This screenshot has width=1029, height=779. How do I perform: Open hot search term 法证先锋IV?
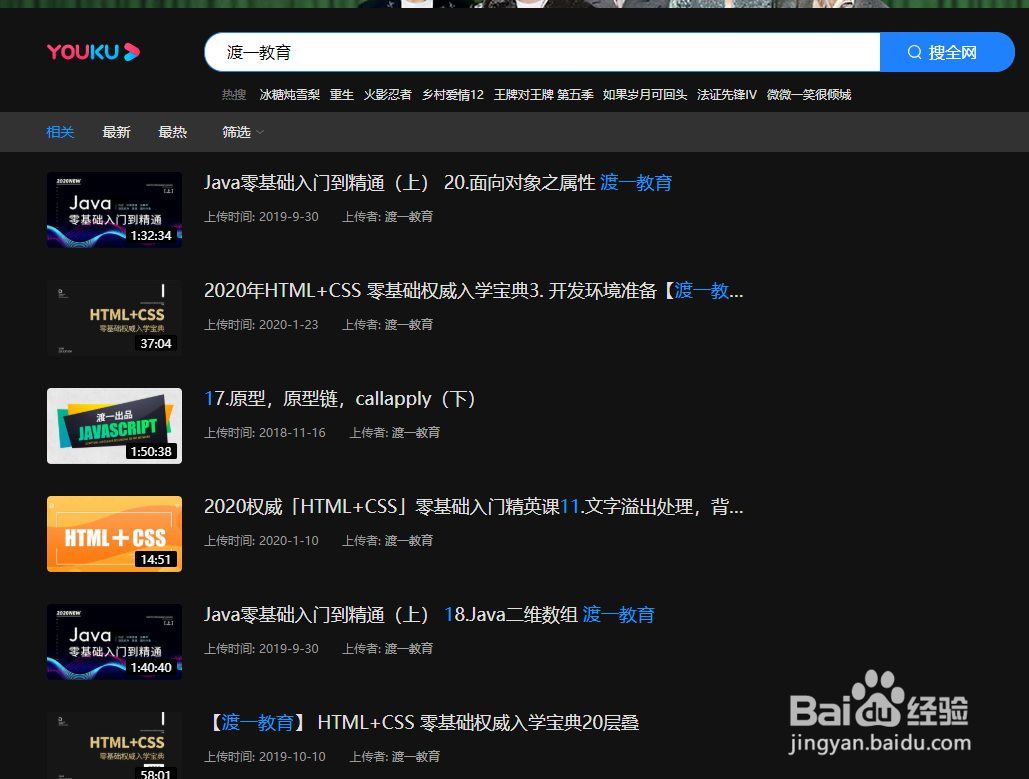[x=727, y=95]
